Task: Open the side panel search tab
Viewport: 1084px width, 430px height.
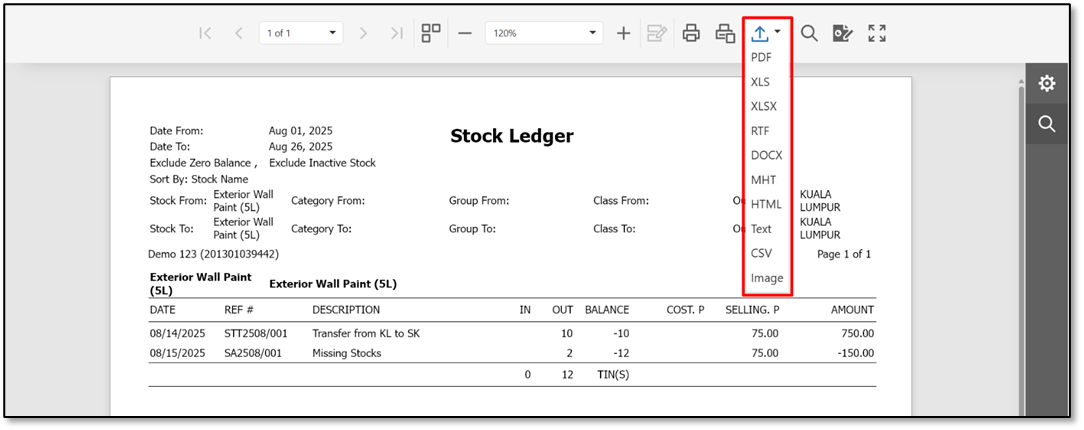Action: (1047, 124)
